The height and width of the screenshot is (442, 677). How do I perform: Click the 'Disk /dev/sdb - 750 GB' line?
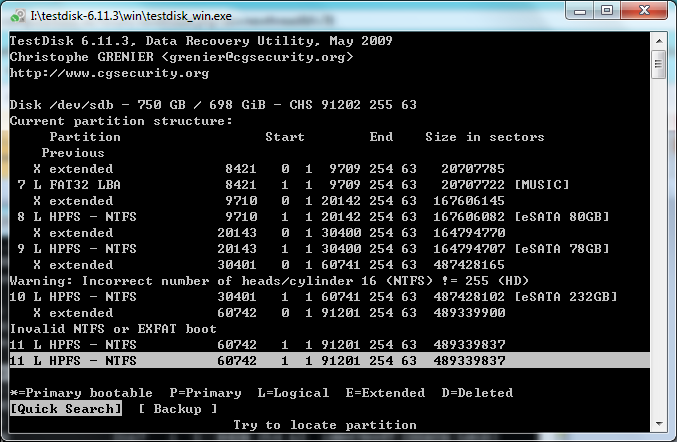click(213, 105)
